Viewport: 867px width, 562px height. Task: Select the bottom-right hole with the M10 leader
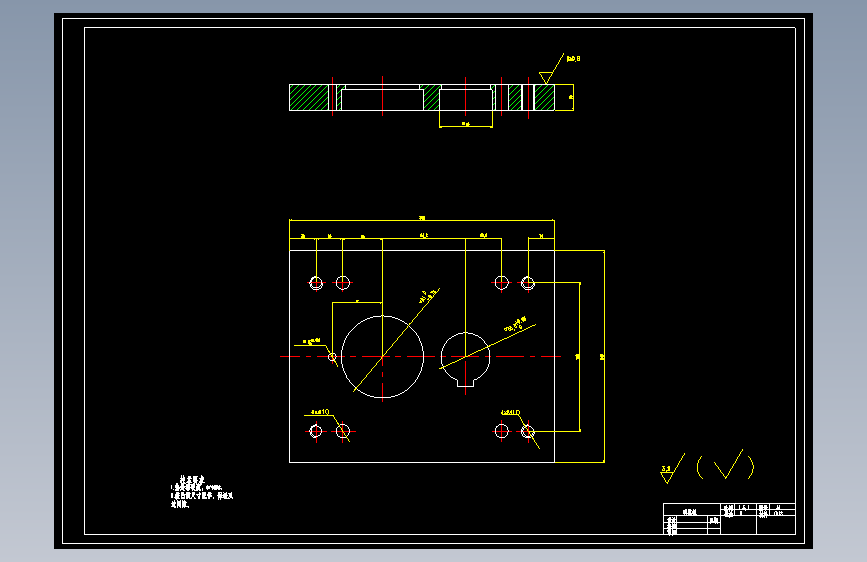(x=528, y=431)
